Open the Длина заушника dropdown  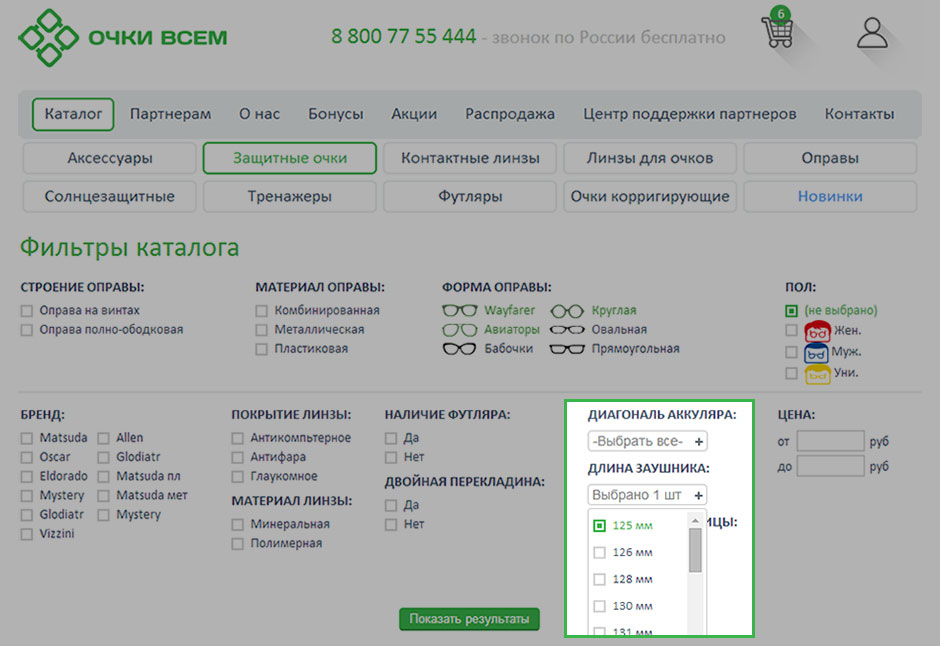pos(647,495)
